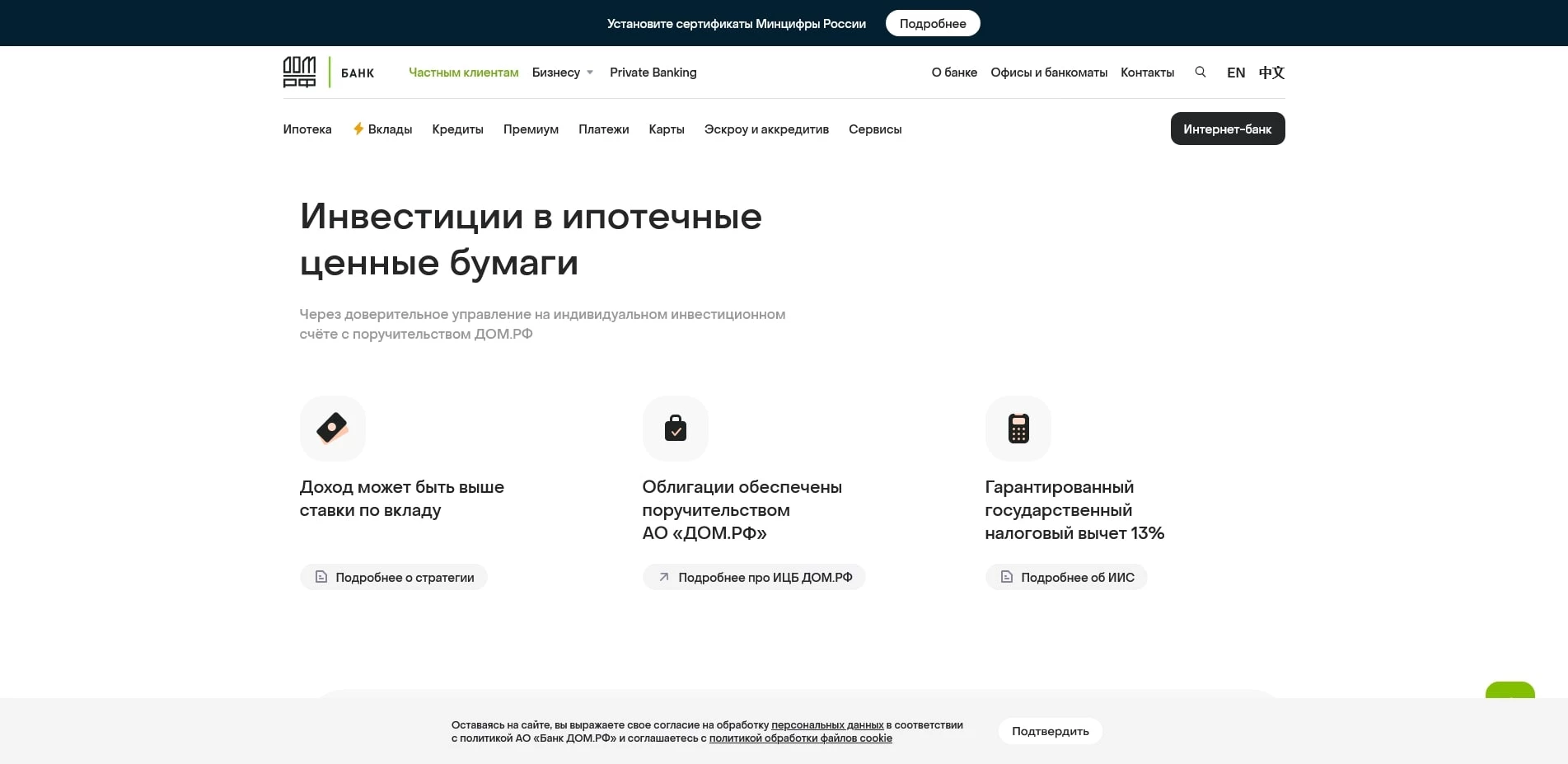Viewport: 1568px width, 764px height.
Task: Open the персональных данных link
Action: tap(826, 725)
